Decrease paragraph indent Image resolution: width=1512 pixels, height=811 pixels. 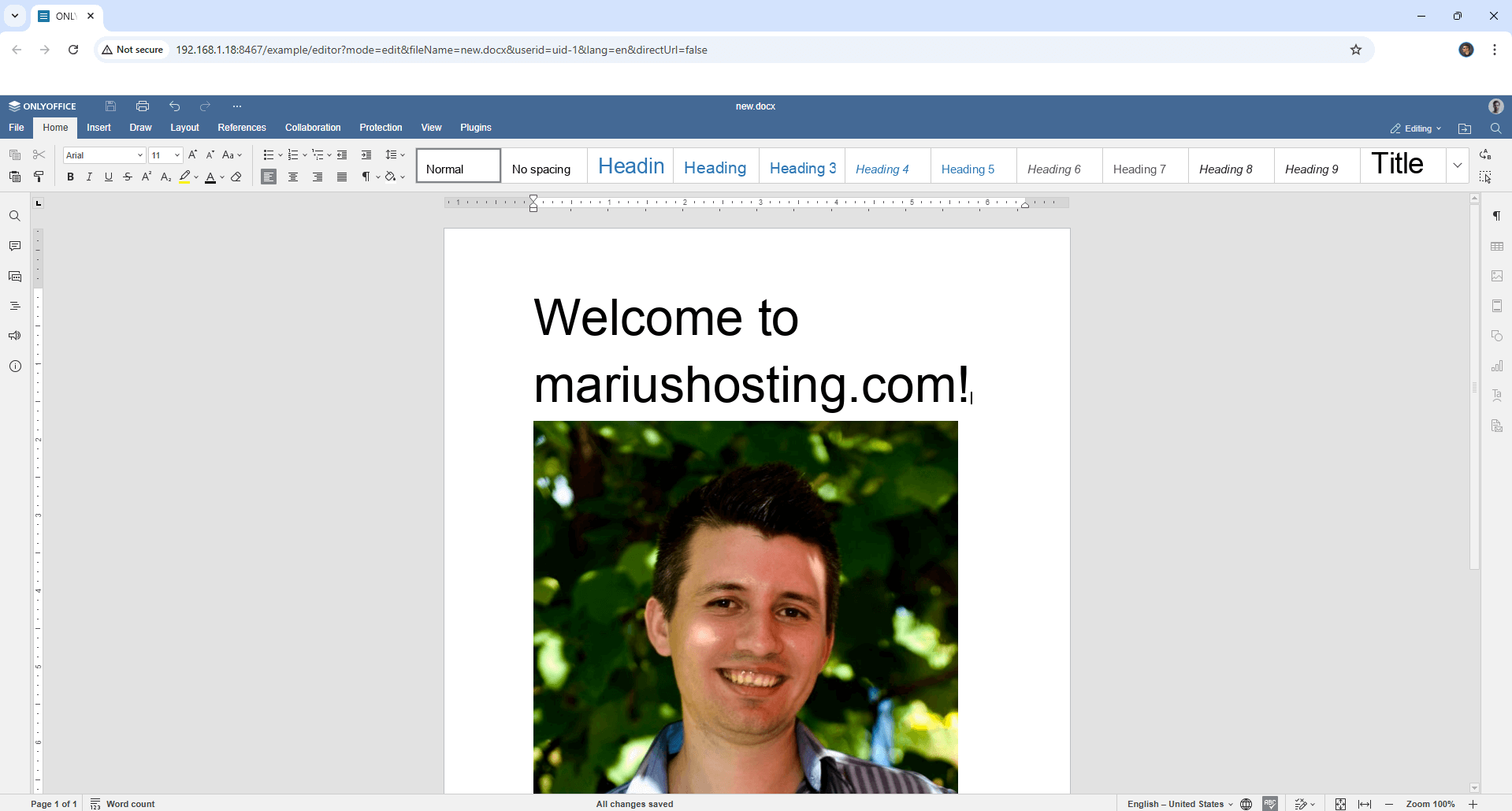342,155
